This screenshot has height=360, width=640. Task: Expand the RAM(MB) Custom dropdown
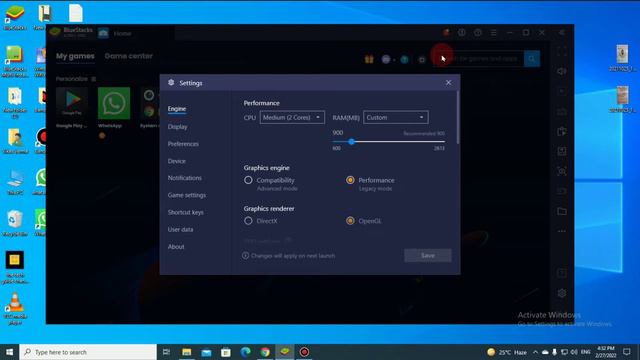point(396,118)
